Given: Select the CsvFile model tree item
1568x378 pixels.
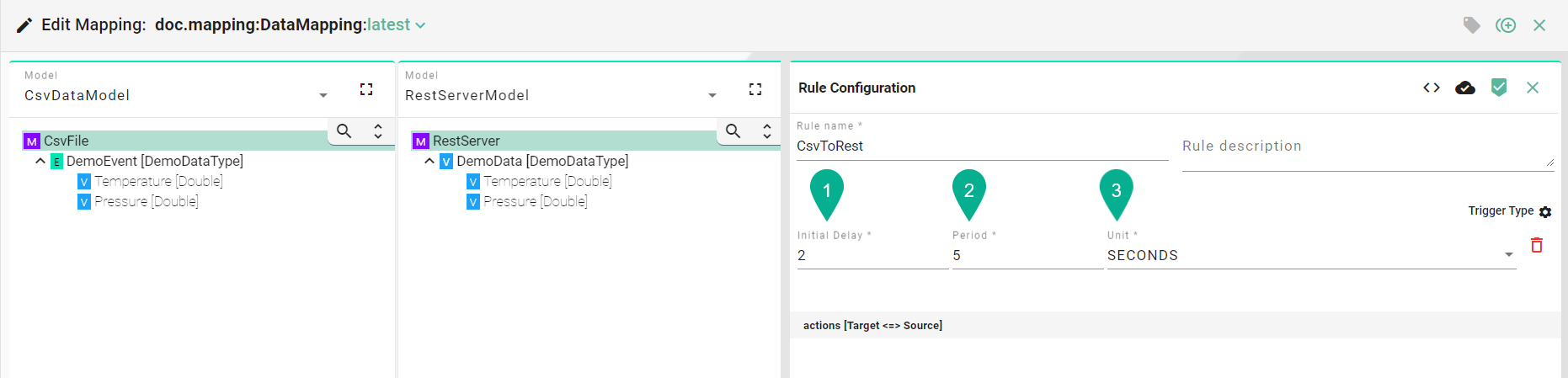Looking at the screenshot, I should click(66, 141).
